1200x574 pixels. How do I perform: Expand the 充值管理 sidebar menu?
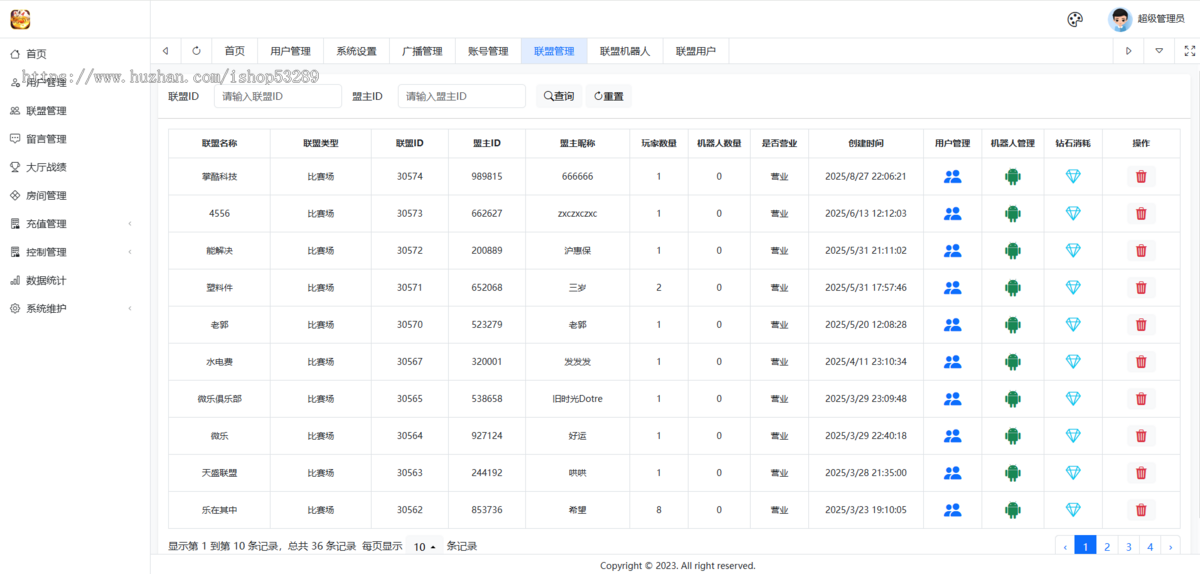[75, 224]
